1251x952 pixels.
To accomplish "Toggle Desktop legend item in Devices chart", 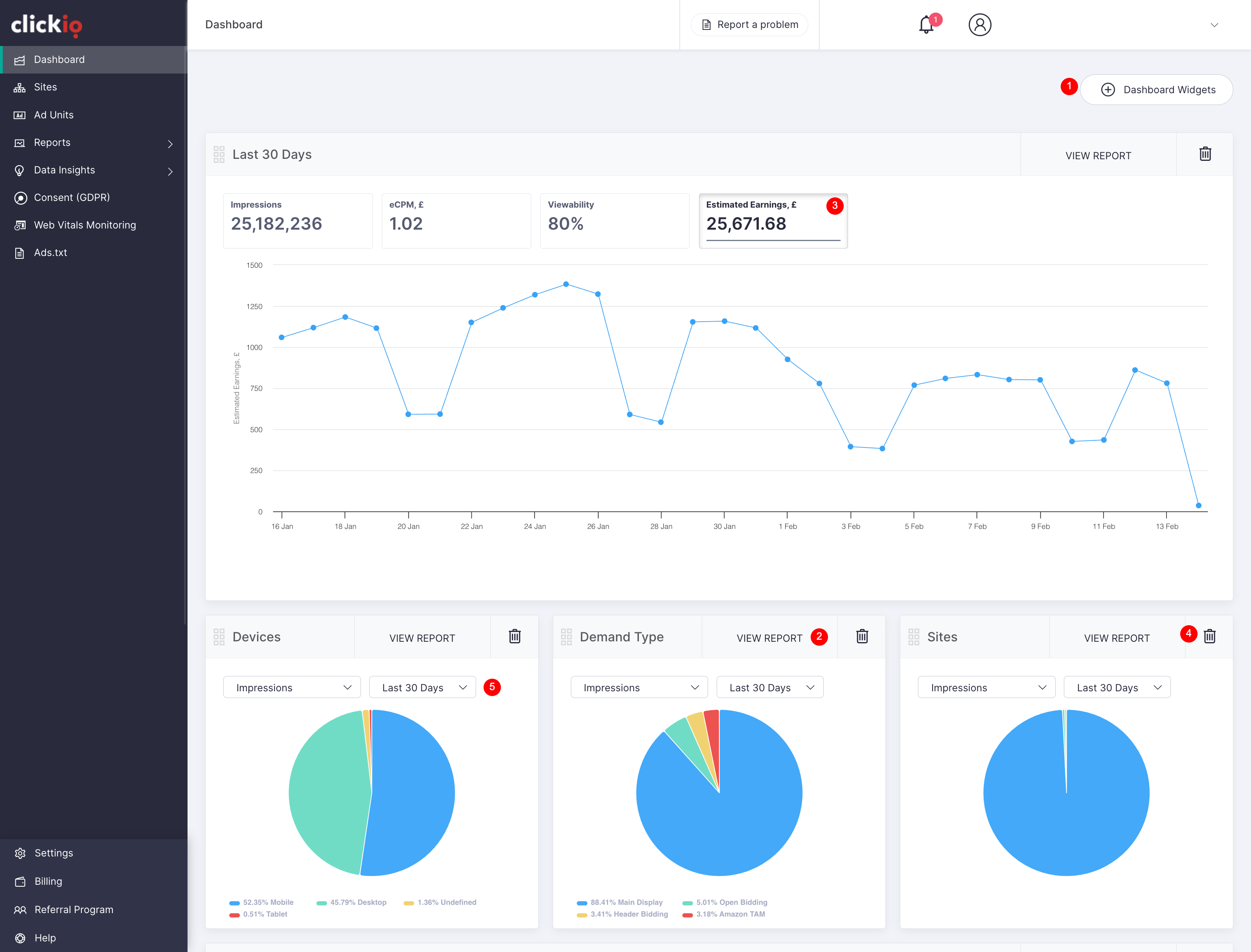I will [x=351, y=902].
